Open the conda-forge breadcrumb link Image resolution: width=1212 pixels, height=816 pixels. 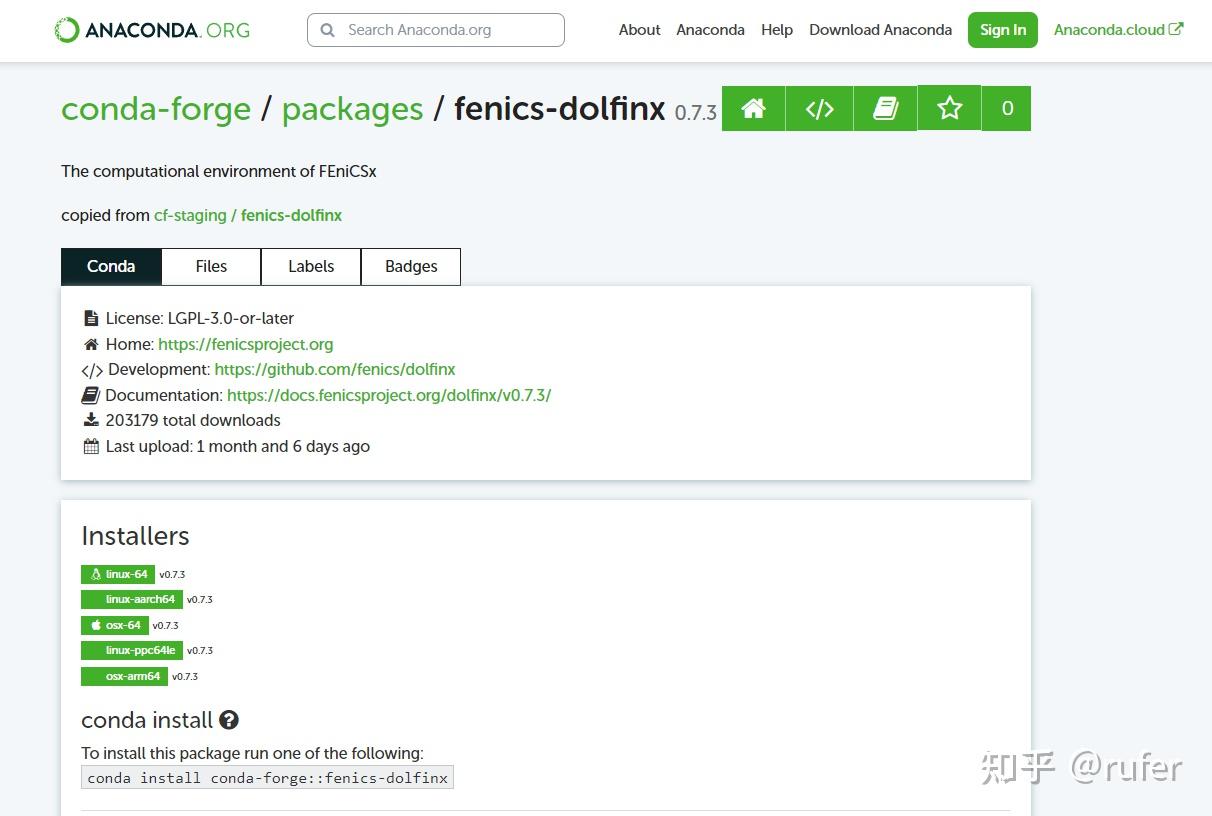156,108
